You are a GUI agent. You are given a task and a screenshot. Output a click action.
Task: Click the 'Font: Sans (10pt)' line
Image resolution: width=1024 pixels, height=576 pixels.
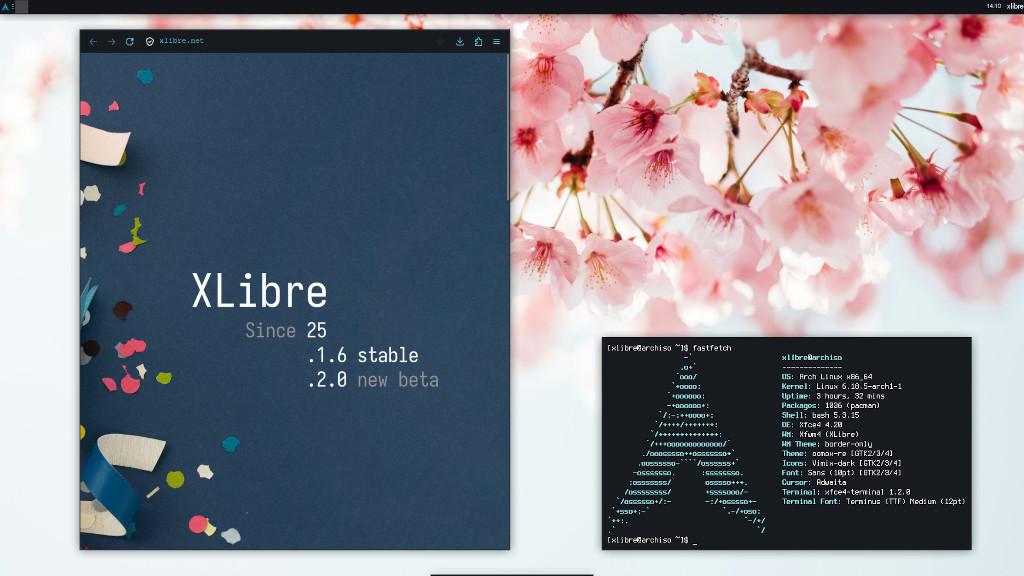tap(842, 472)
